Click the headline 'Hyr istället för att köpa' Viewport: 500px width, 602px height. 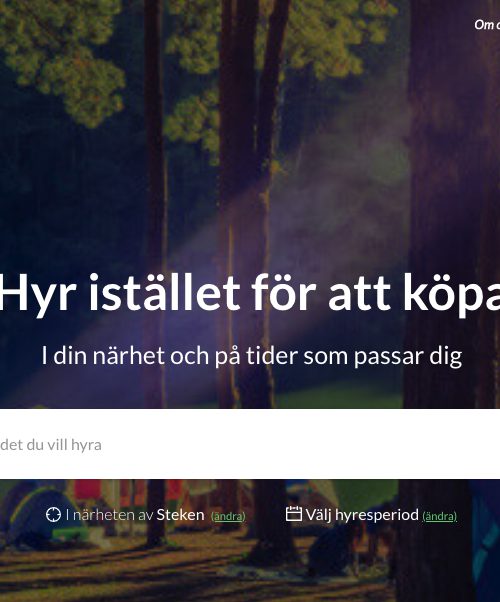click(250, 293)
